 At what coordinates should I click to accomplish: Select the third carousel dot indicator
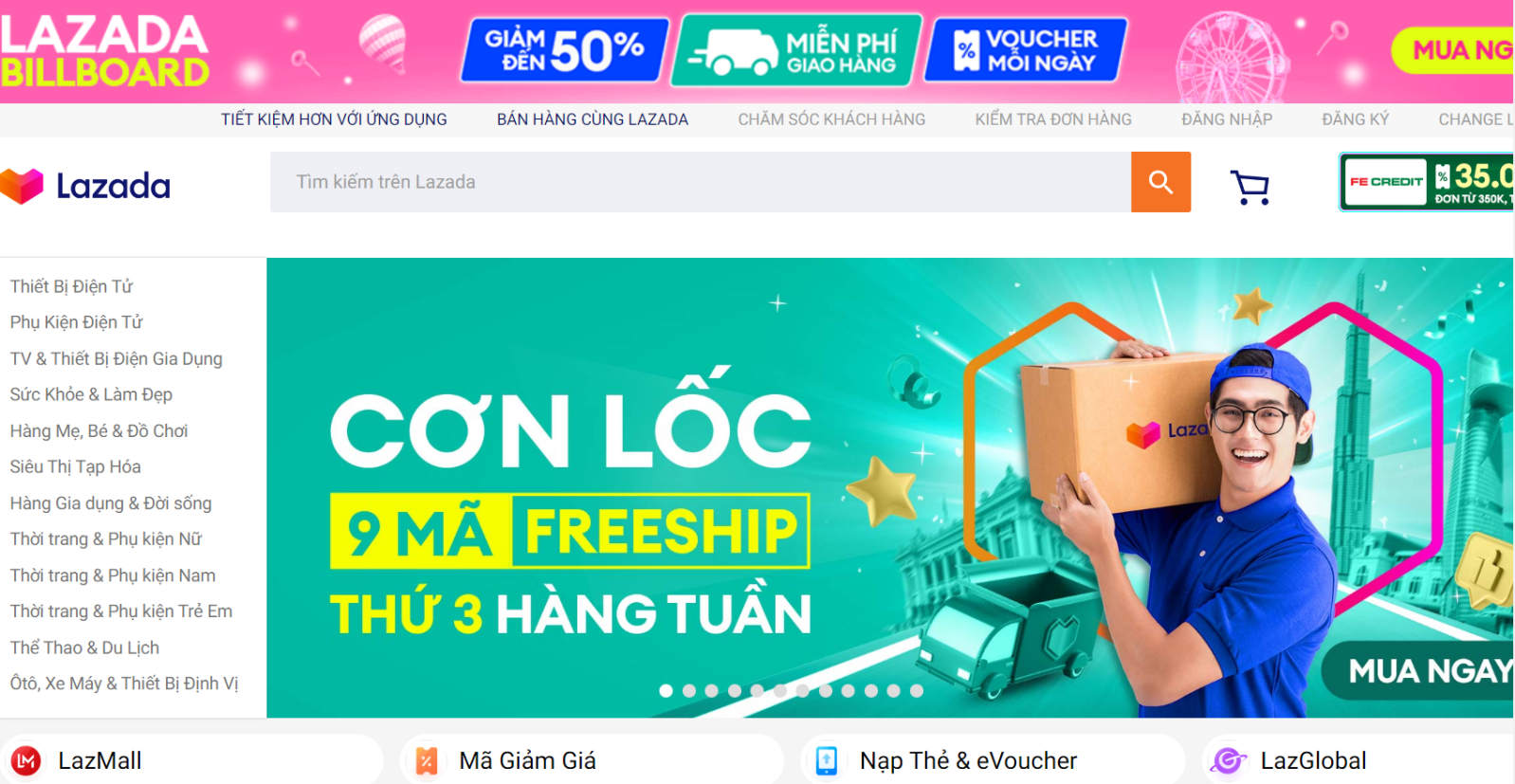(x=712, y=691)
